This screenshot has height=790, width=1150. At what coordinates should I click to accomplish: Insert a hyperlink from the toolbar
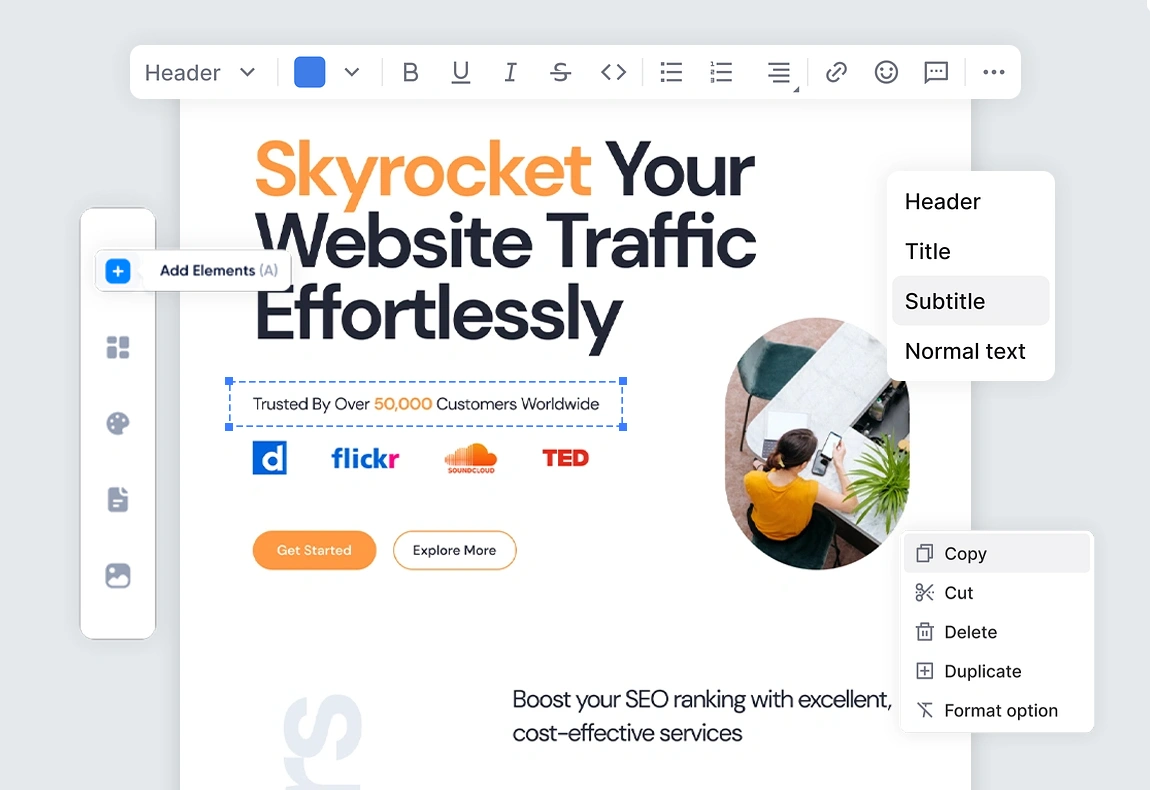point(836,71)
